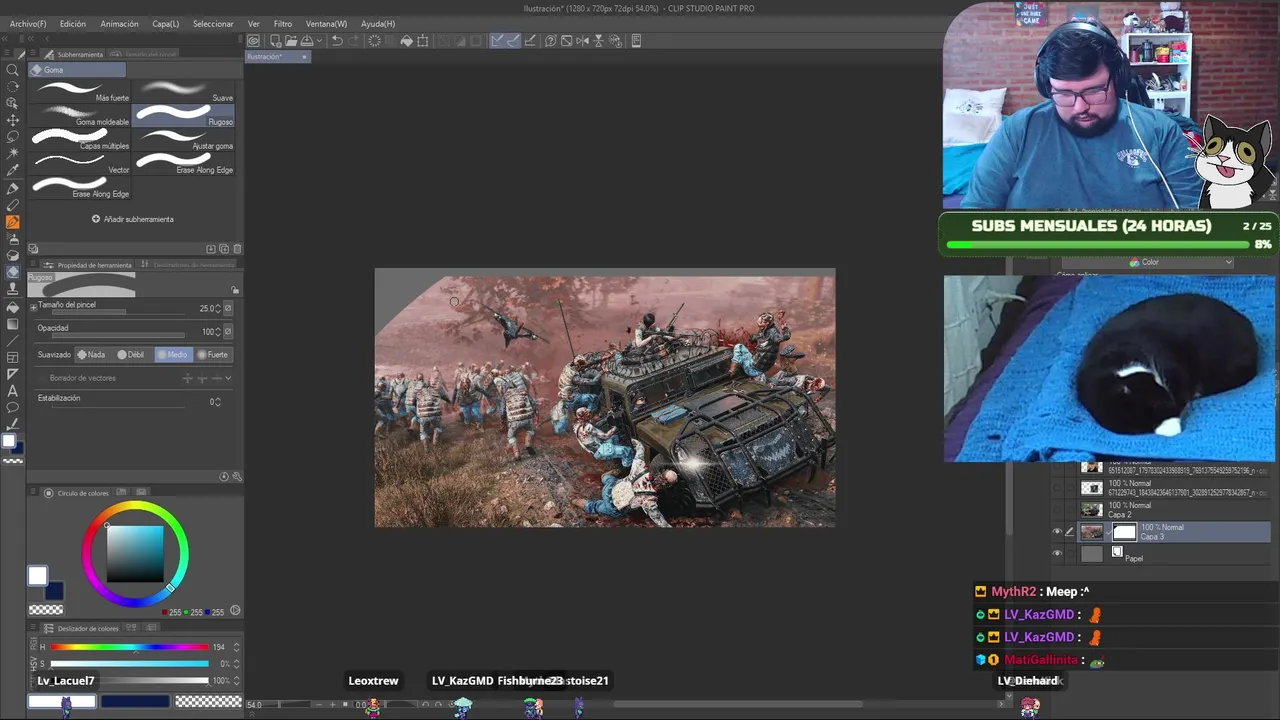Choose the Goma moldeable sub tool
1280x720 pixels.
(x=80, y=116)
